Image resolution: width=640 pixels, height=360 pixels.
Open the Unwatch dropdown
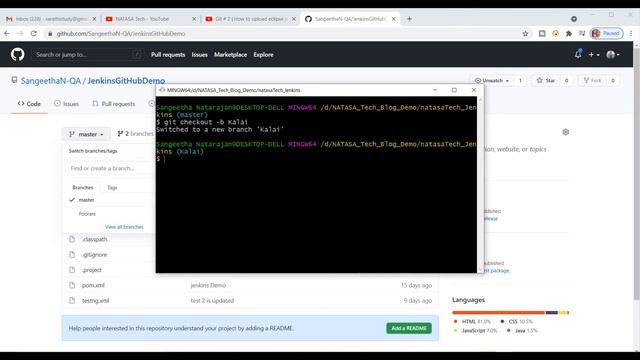pyautogui.click(x=491, y=80)
